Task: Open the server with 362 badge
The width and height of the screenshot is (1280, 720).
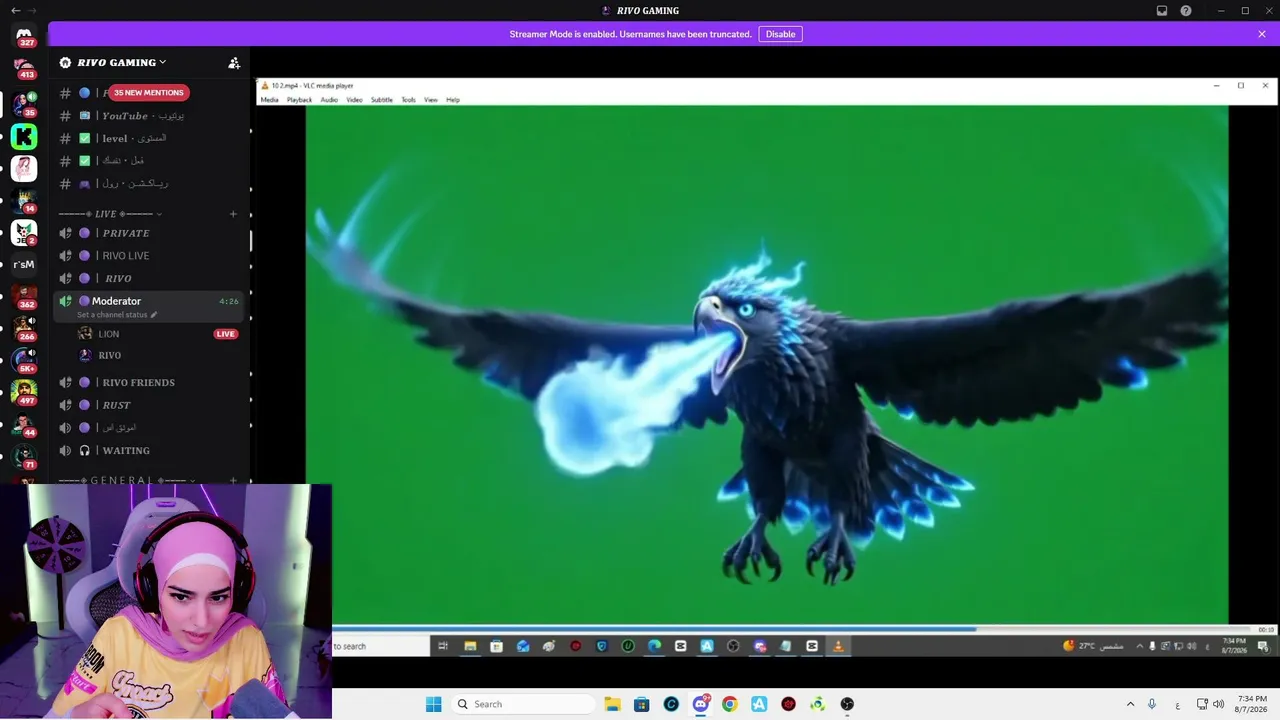Action: [24, 297]
